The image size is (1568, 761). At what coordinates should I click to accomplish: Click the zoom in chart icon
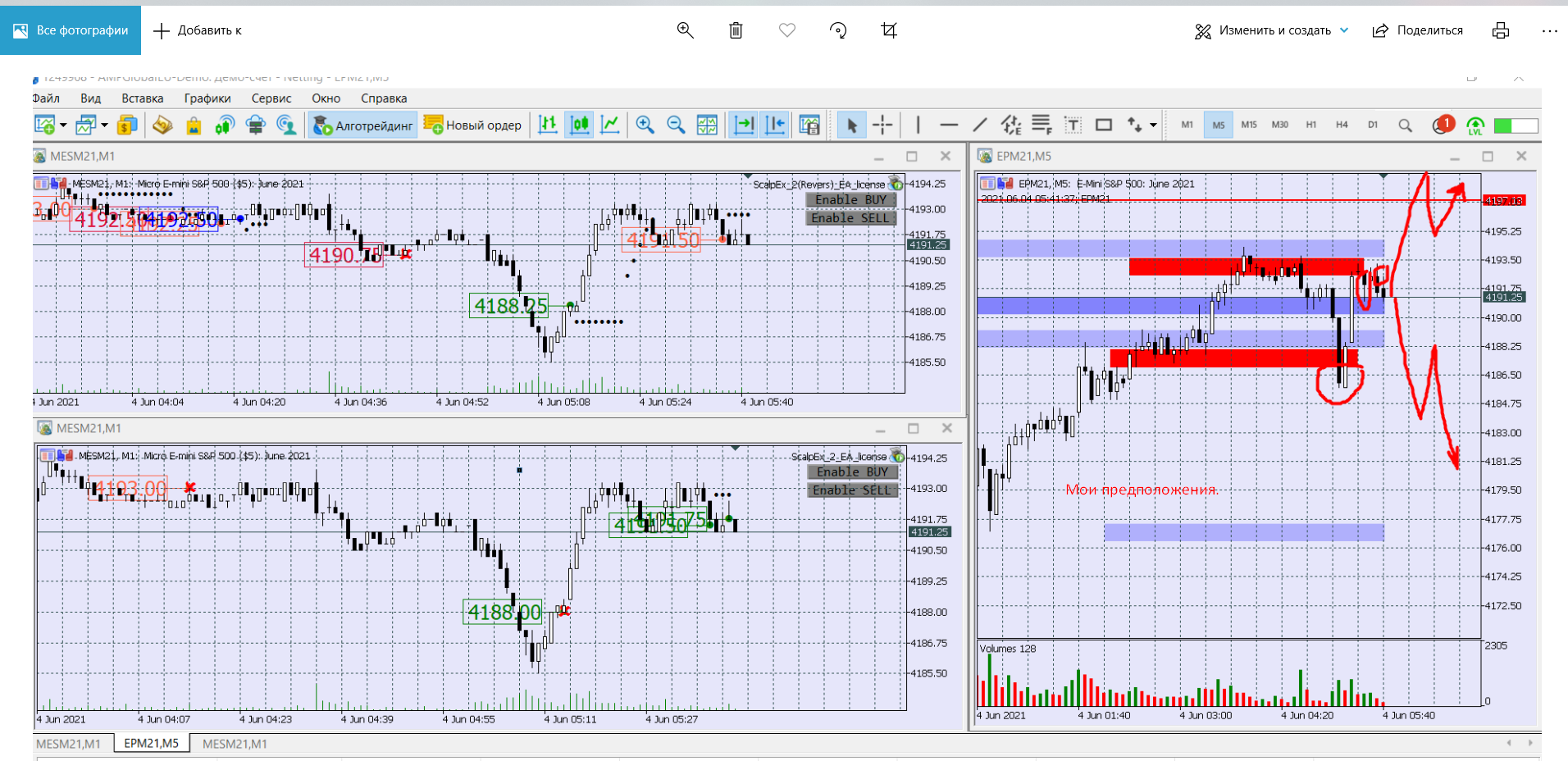pyautogui.click(x=645, y=125)
